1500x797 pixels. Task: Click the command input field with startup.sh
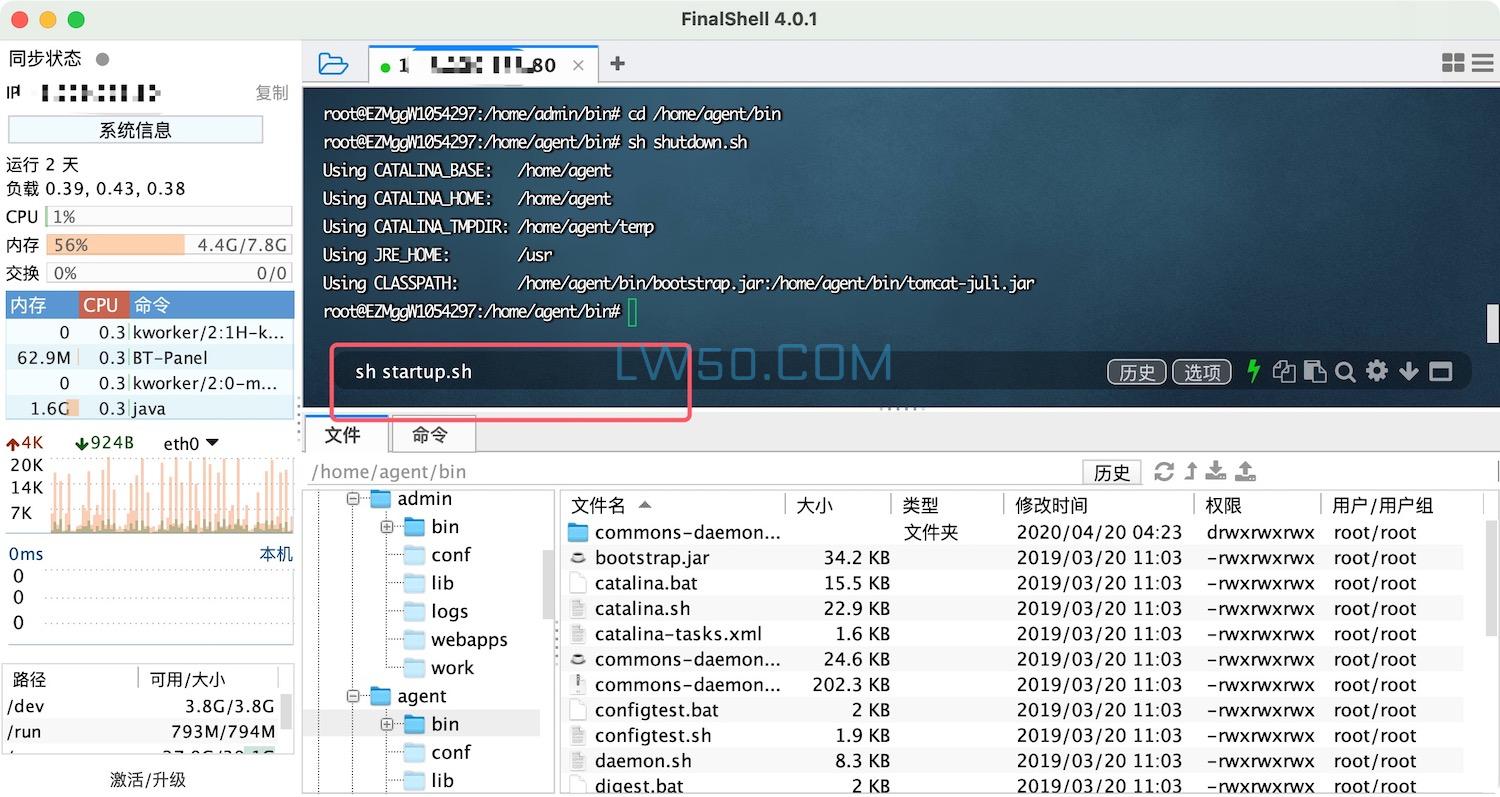(x=700, y=372)
